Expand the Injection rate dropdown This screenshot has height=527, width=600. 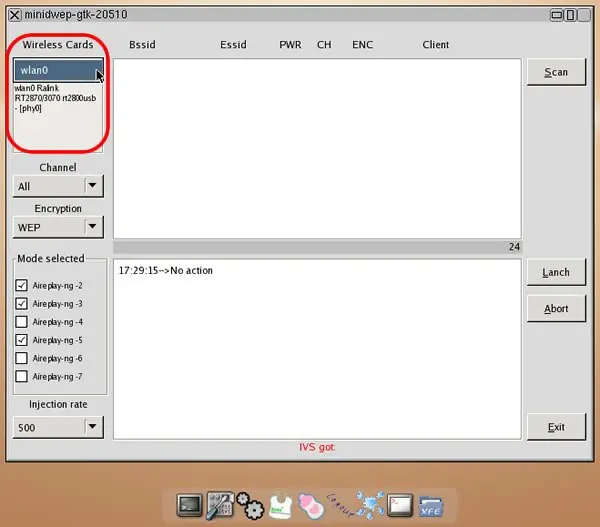(58, 427)
